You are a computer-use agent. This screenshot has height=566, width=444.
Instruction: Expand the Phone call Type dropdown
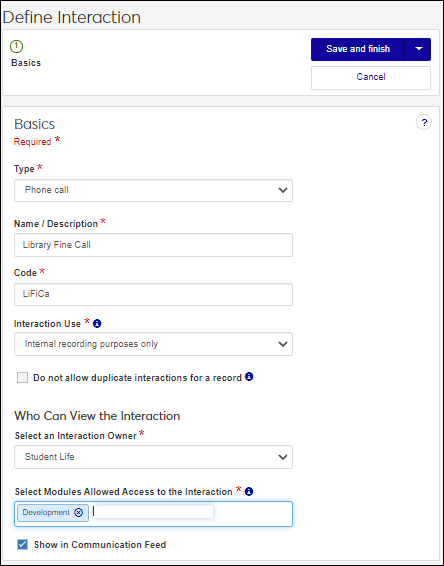coord(153,190)
